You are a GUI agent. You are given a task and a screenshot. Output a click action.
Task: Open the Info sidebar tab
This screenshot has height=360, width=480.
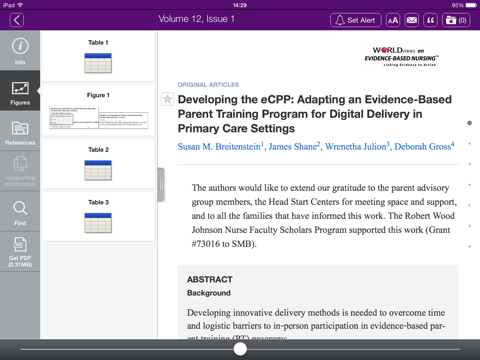pos(20,51)
